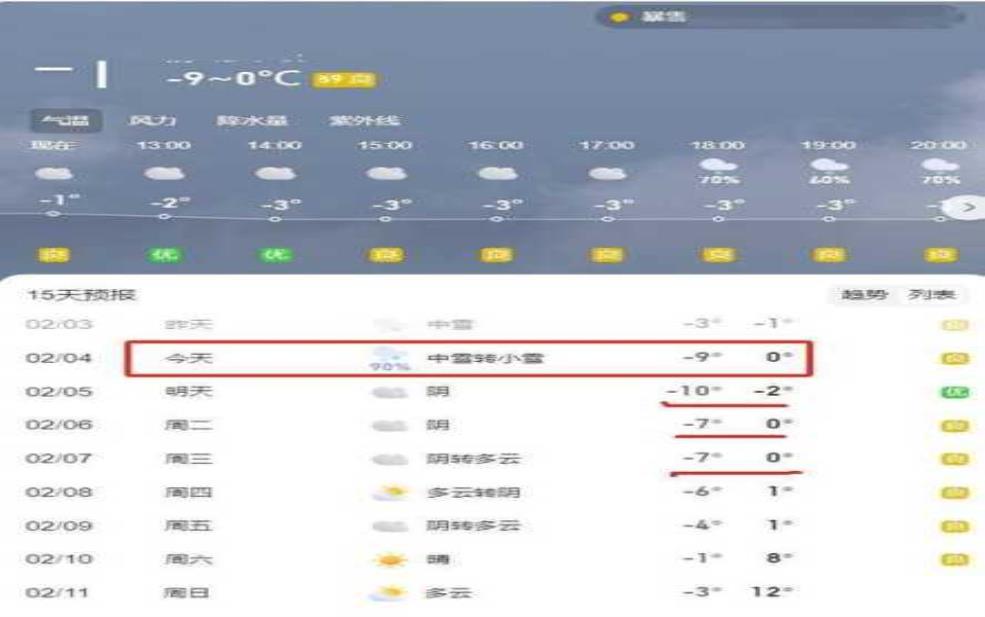Viewport: 985px width, 617px height.
Task: Tap the 13:00 hour label
Action: pyautogui.click(x=164, y=145)
